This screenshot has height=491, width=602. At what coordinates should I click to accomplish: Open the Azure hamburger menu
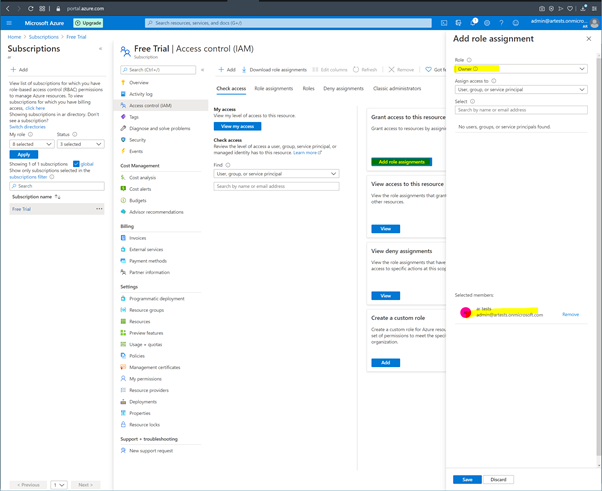10,22
